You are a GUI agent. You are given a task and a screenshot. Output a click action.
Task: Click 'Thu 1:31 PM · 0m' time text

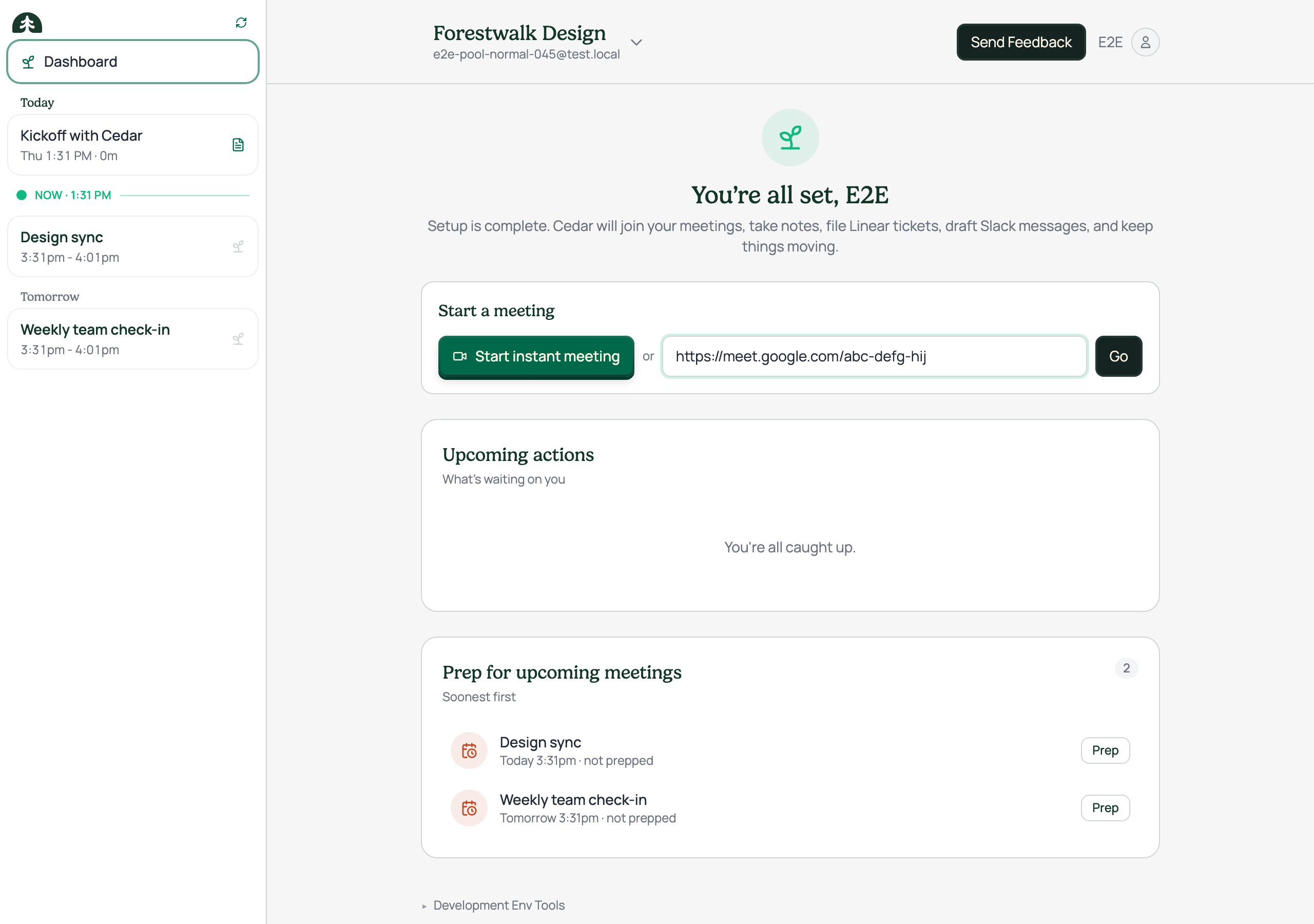[69, 156]
